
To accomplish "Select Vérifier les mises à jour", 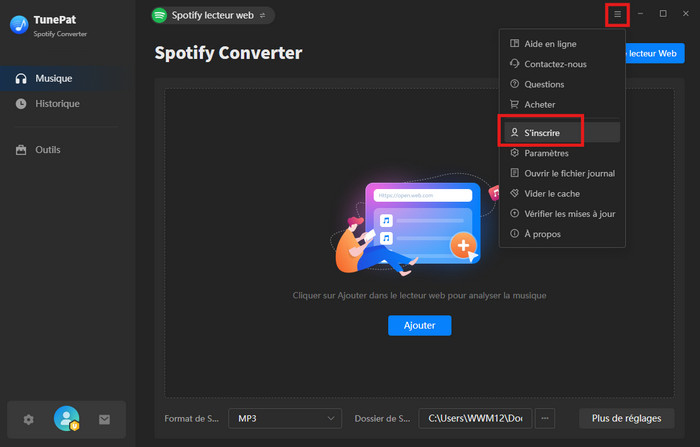I will coord(562,214).
